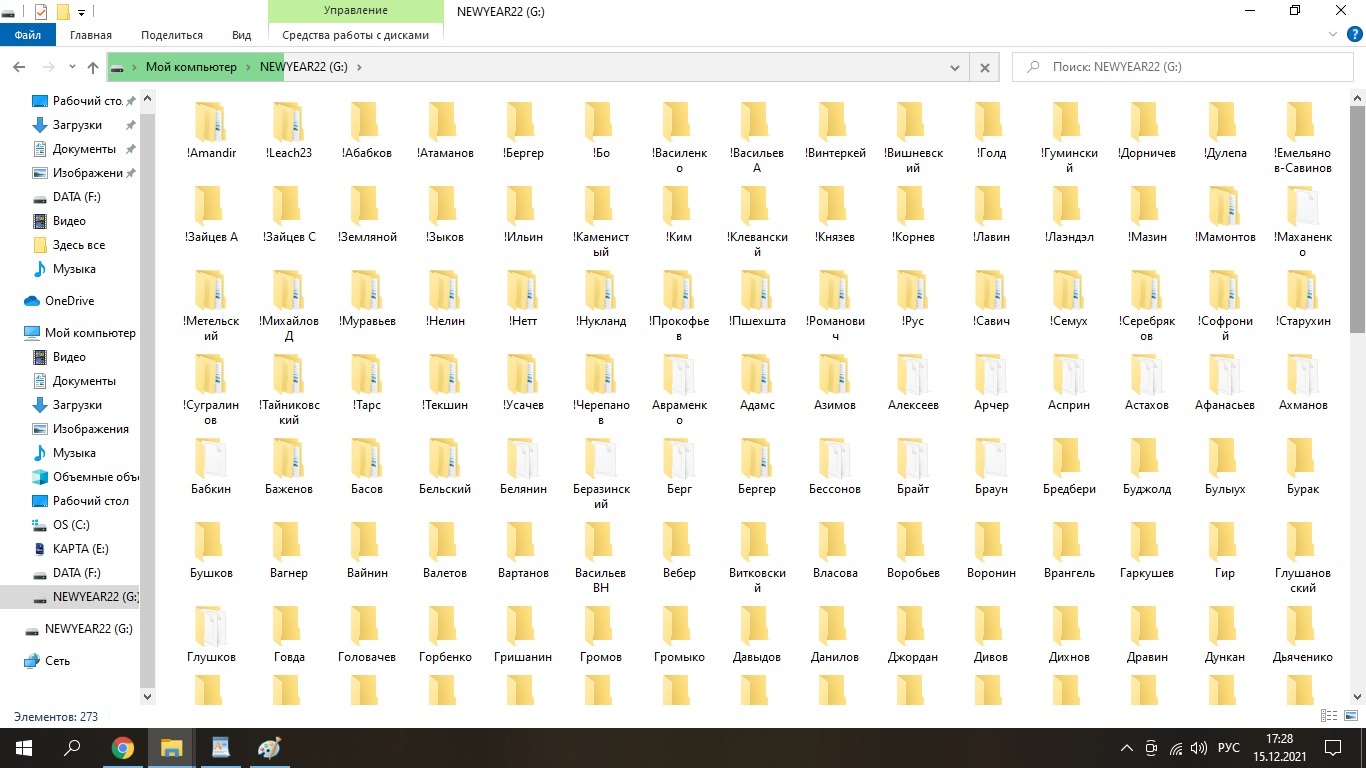Expand the chevron after Мой компьютер in the address bar

click(248, 67)
